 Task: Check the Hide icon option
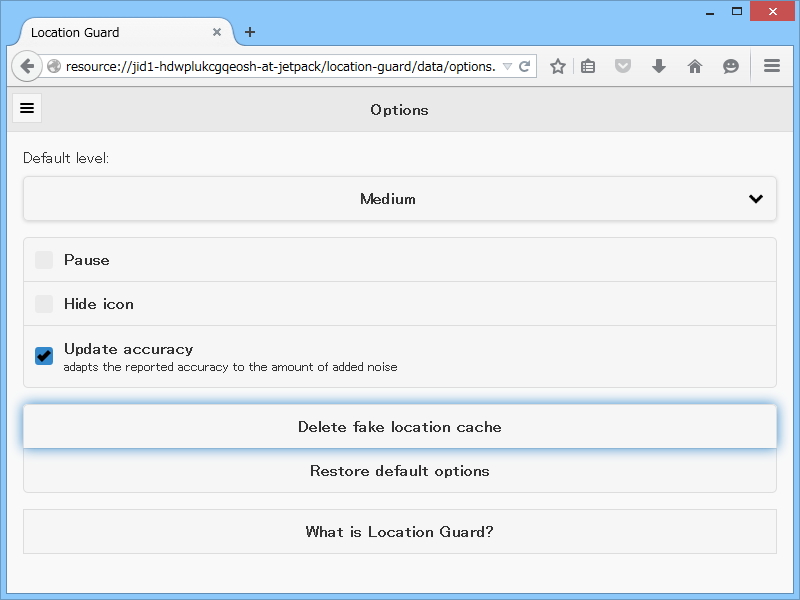[44, 304]
